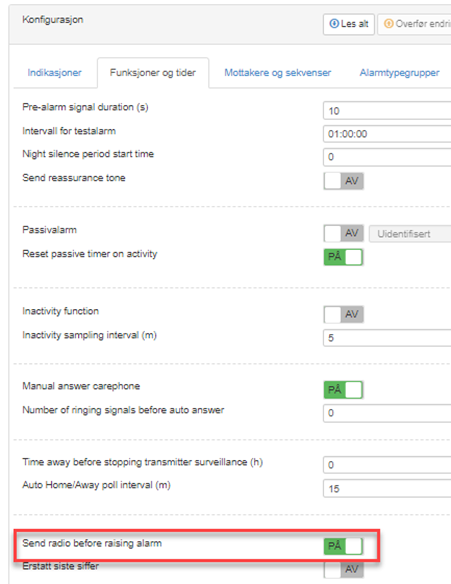
Task: Click the Overfør endringer button
Action: (415, 24)
